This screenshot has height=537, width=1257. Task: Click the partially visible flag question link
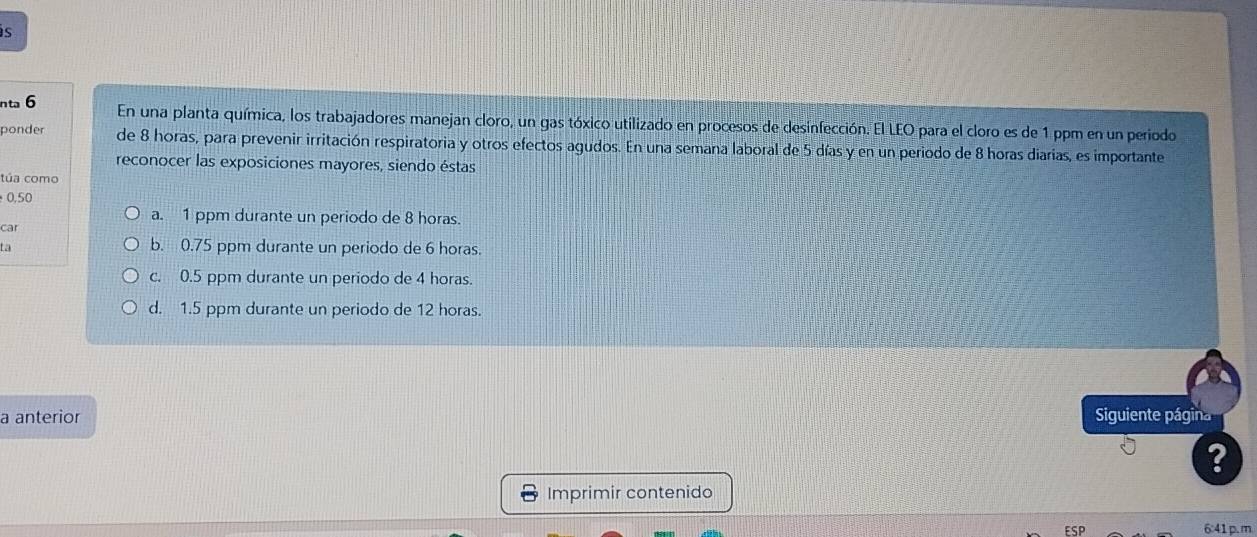(8, 236)
